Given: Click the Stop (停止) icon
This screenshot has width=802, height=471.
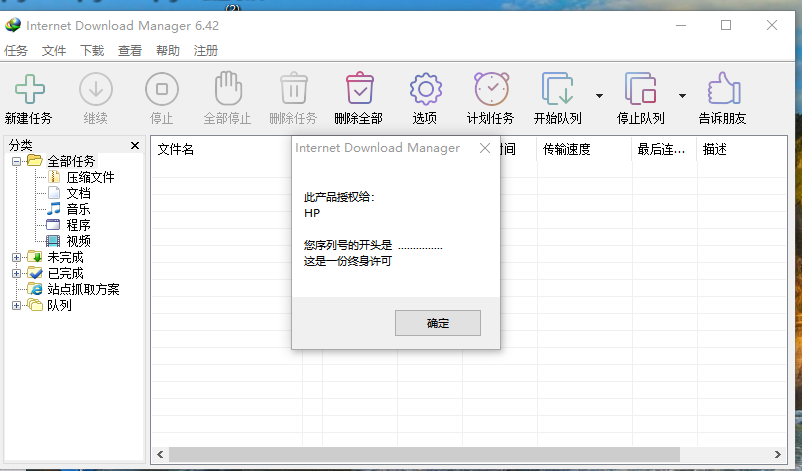Looking at the screenshot, I should [162, 89].
